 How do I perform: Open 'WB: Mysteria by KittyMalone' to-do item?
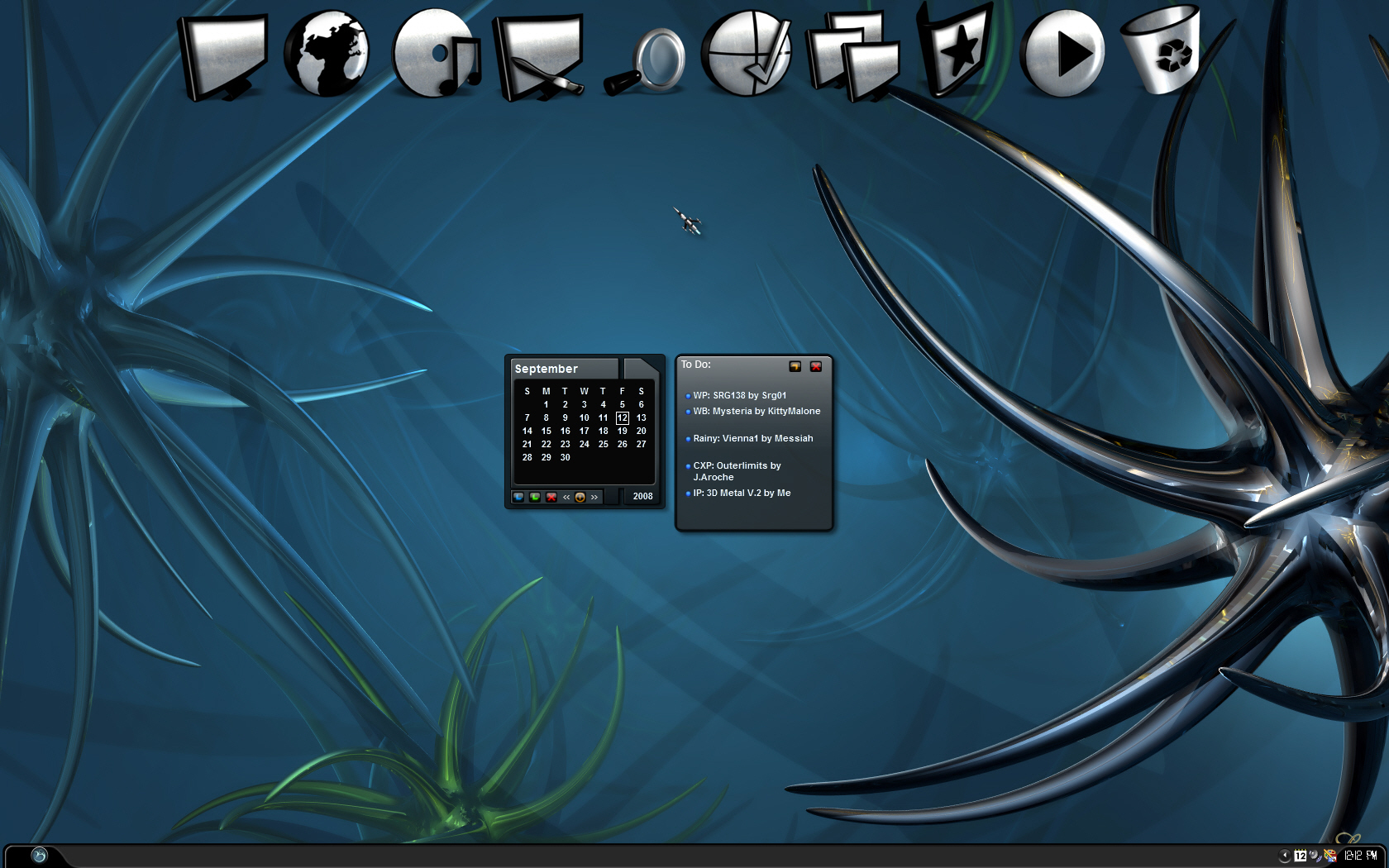pyautogui.click(x=756, y=411)
